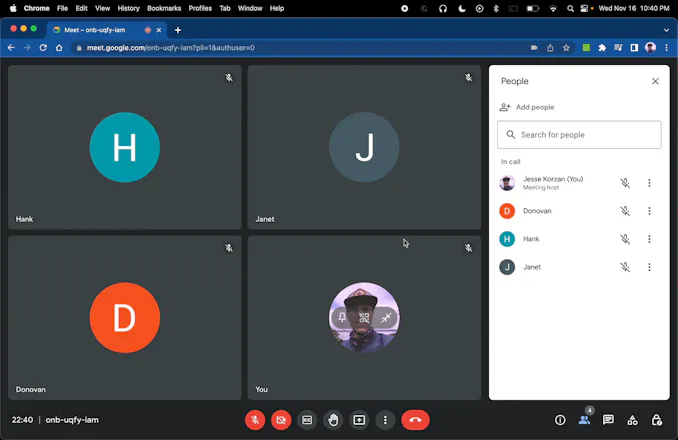Bookmark this page with the star
Image resolution: width=678 pixels, height=440 pixels.
(566, 48)
